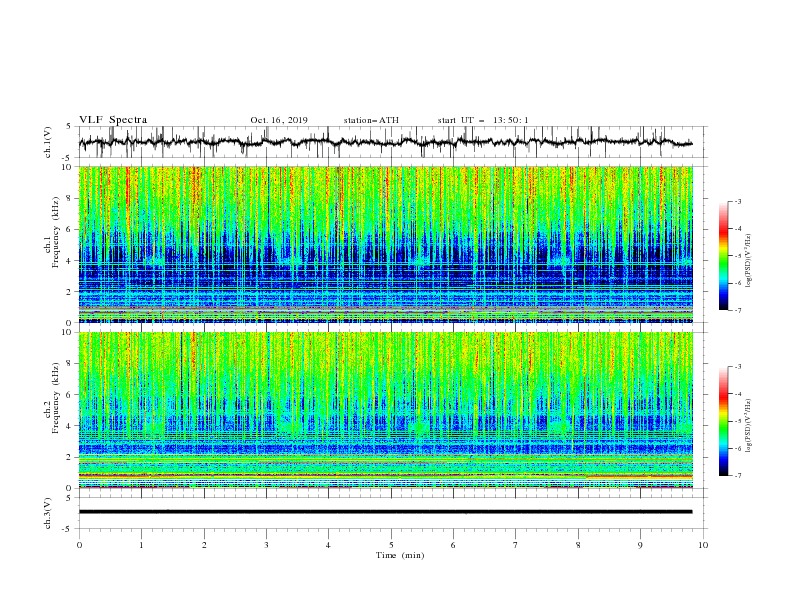Click the ch.1 voltage waveform trace
792x612 pixels.
tap(385, 142)
